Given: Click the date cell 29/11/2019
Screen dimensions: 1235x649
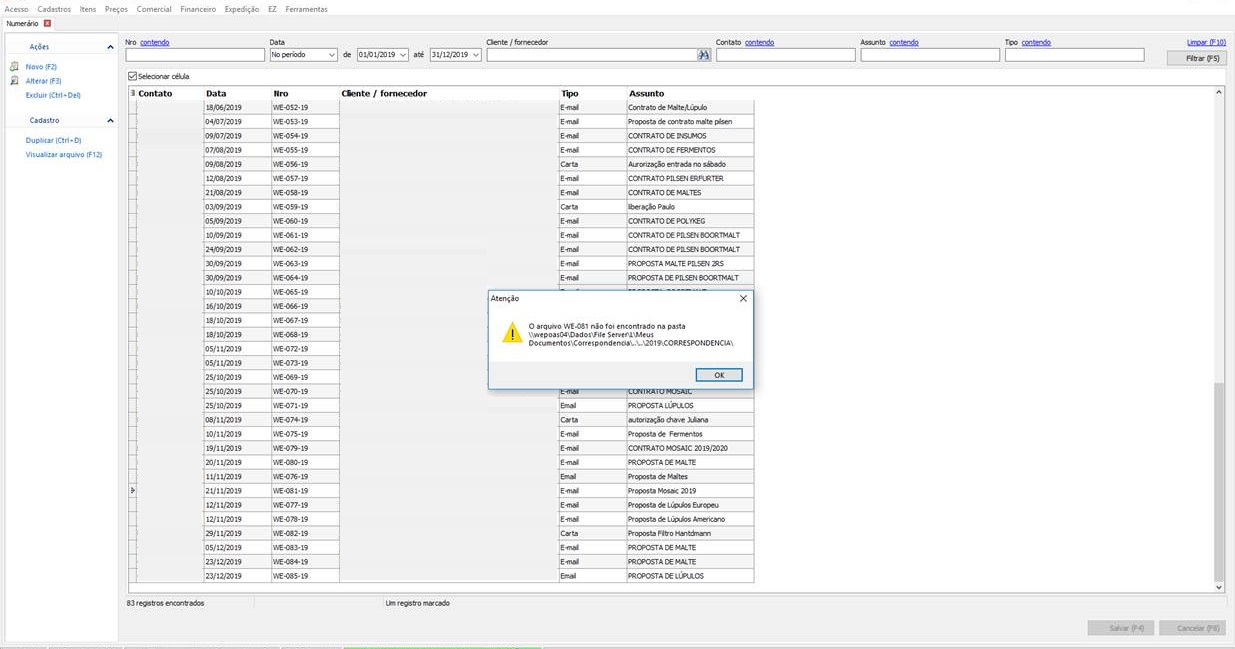Looking at the screenshot, I should [x=236, y=533].
